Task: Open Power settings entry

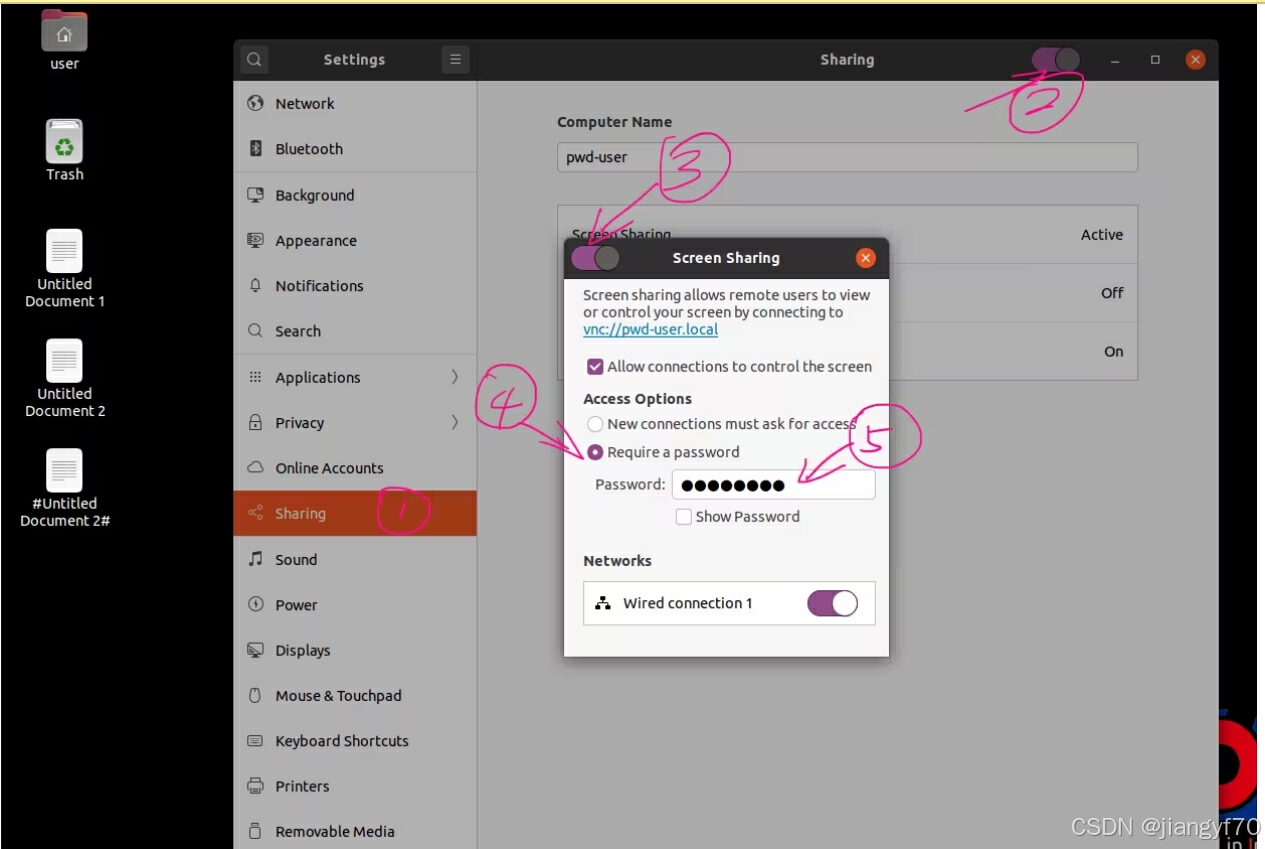Action: tap(355, 604)
